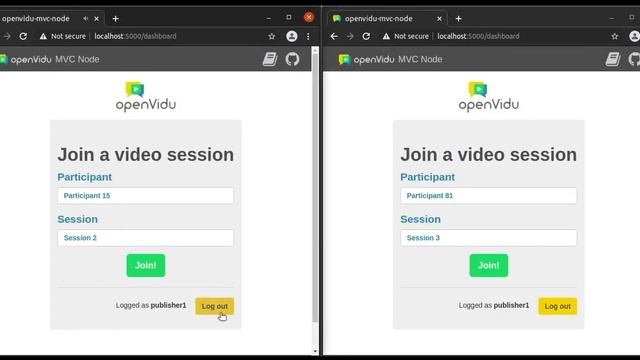The image size is (640, 360).
Task: Click left address bar localhost:5000/dashboard
Action: pyautogui.click(x=136, y=36)
